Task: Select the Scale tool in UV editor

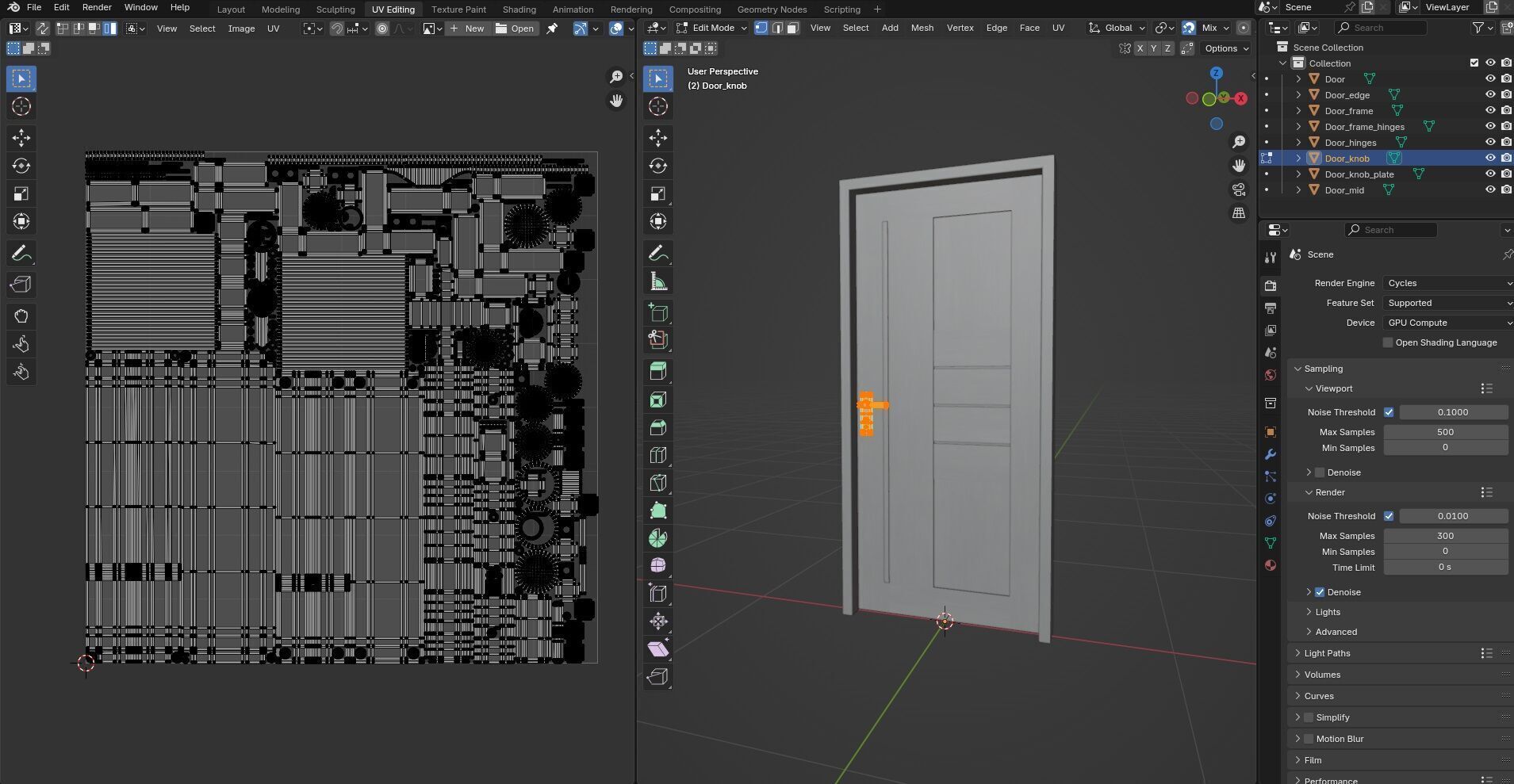Action: (x=21, y=193)
